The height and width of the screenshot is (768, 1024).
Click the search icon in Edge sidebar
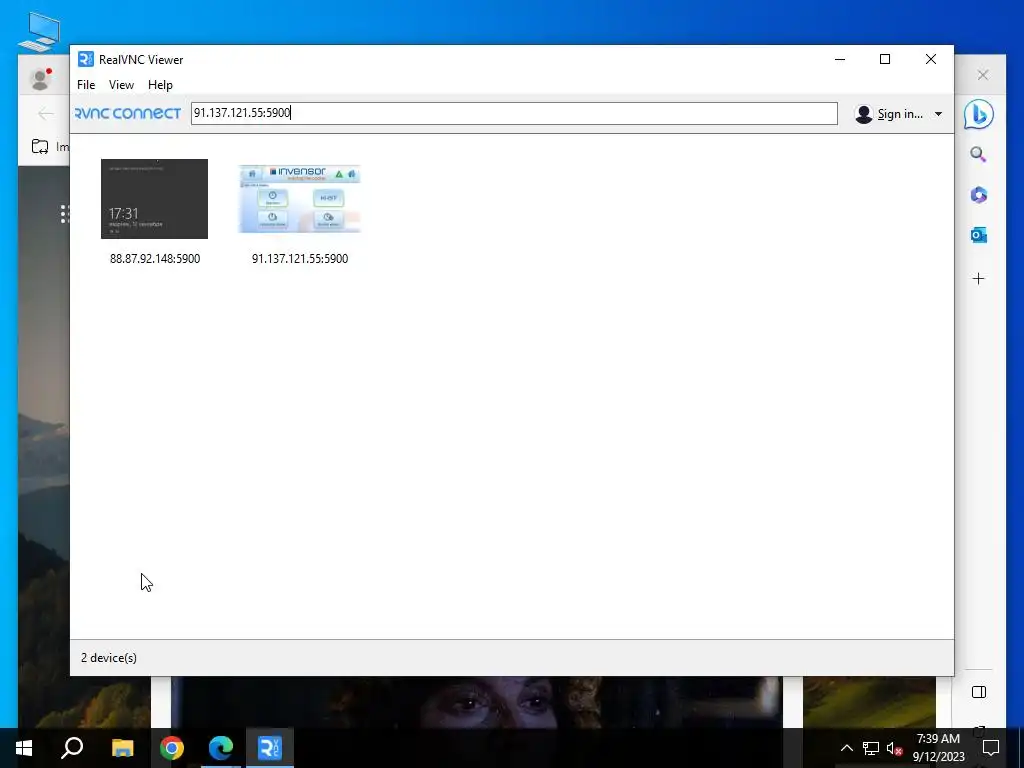click(x=978, y=155)
